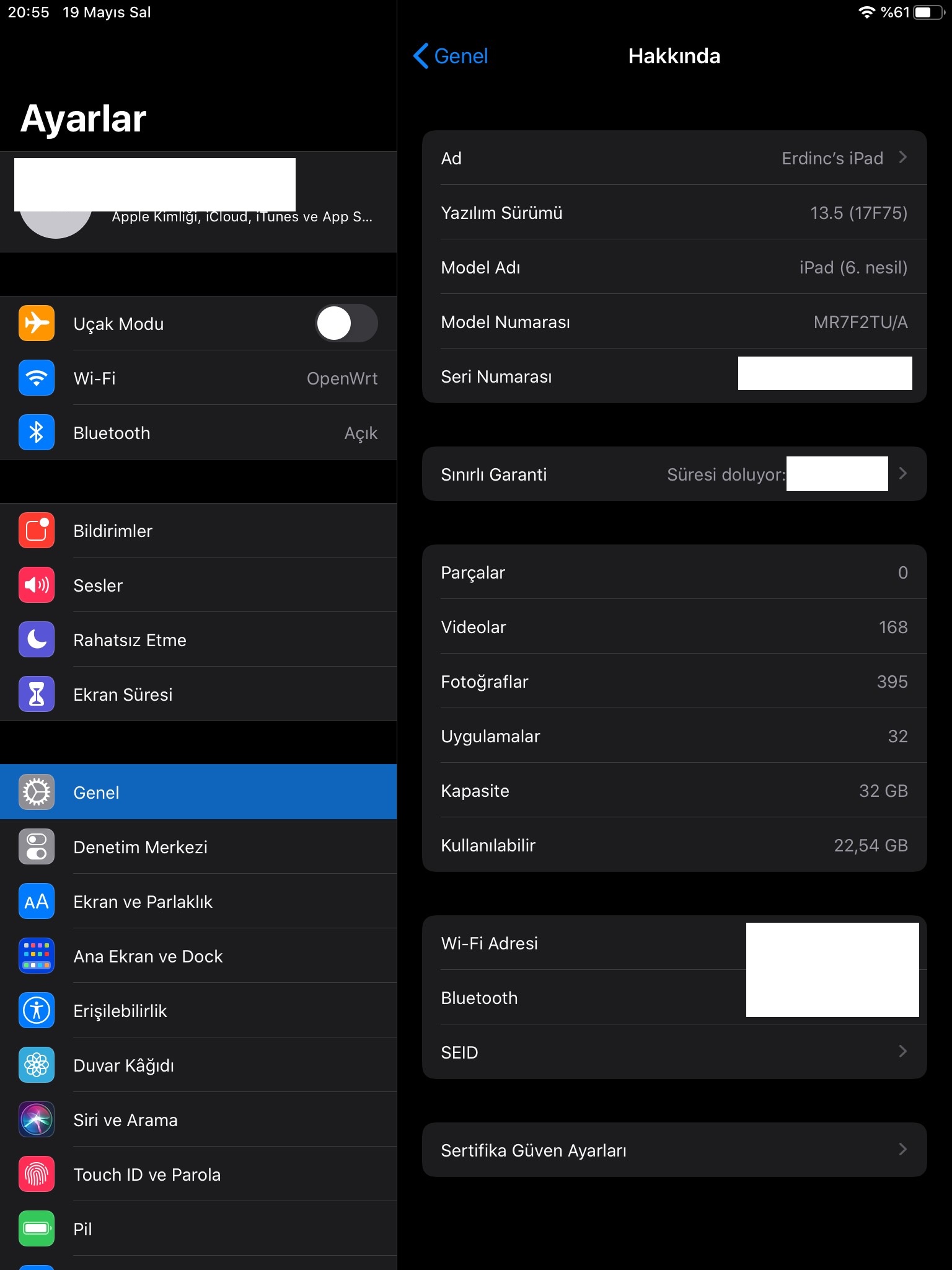Open Denetim Merkezi label
Screen dimensions: 952x1270
coord(140,847)
